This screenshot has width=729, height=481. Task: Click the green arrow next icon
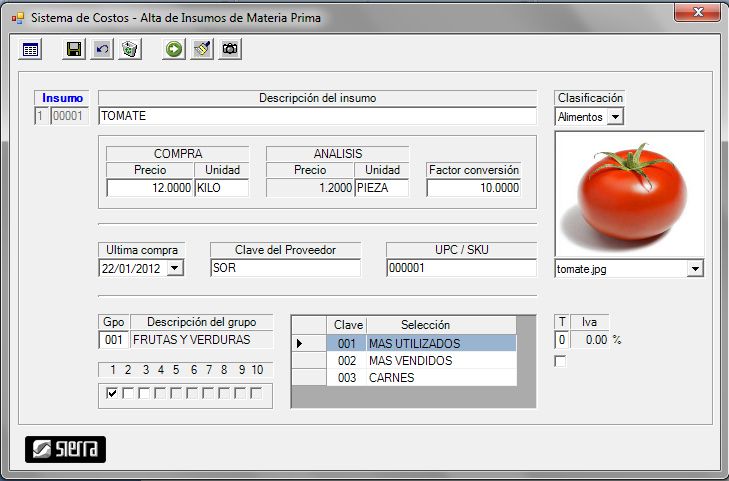tap(174, 49)
